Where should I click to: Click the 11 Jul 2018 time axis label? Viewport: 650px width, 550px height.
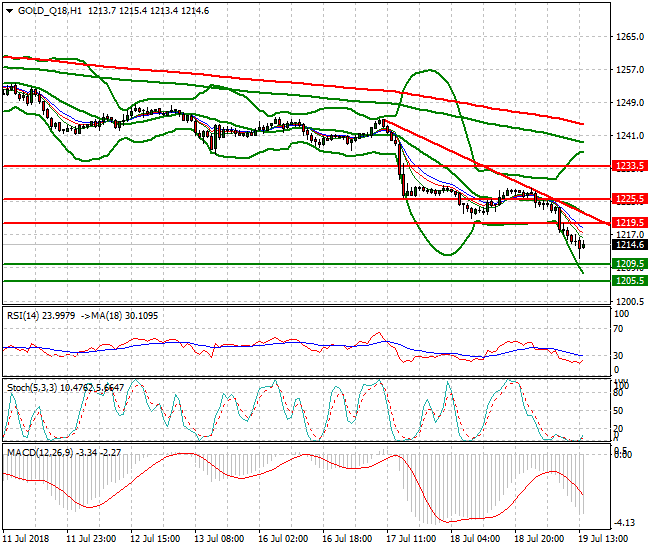coord(26,539)
